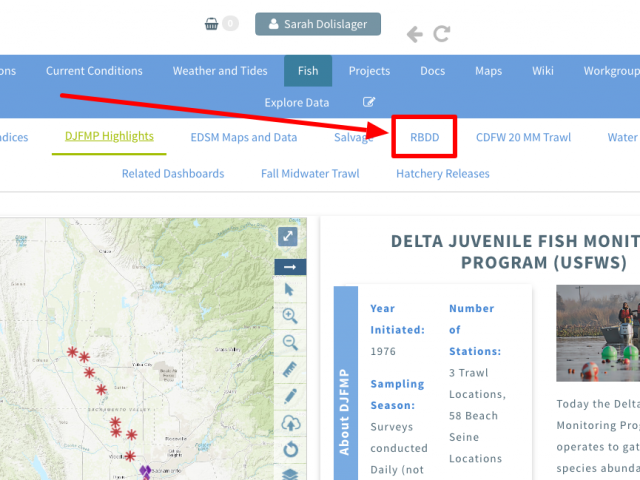
Task: Open the Hatchery Releases tab
Action: point(443,174)
